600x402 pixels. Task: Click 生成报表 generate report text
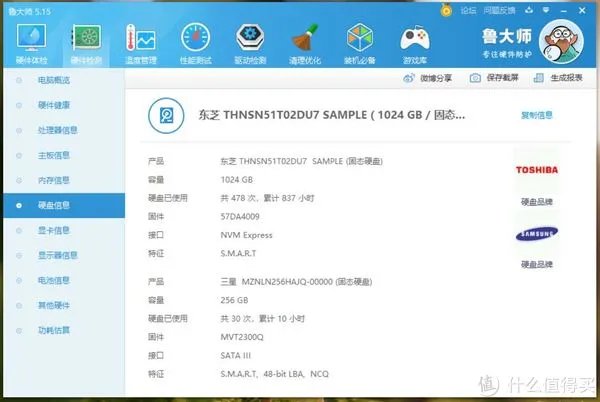(x=566, y=78)
